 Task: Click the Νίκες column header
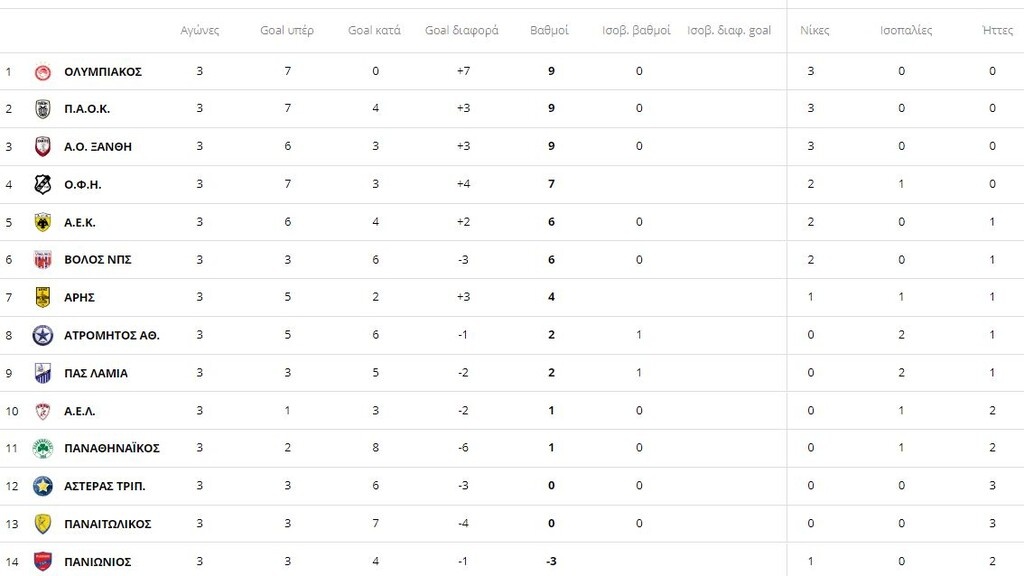click(x=815, y=30)
